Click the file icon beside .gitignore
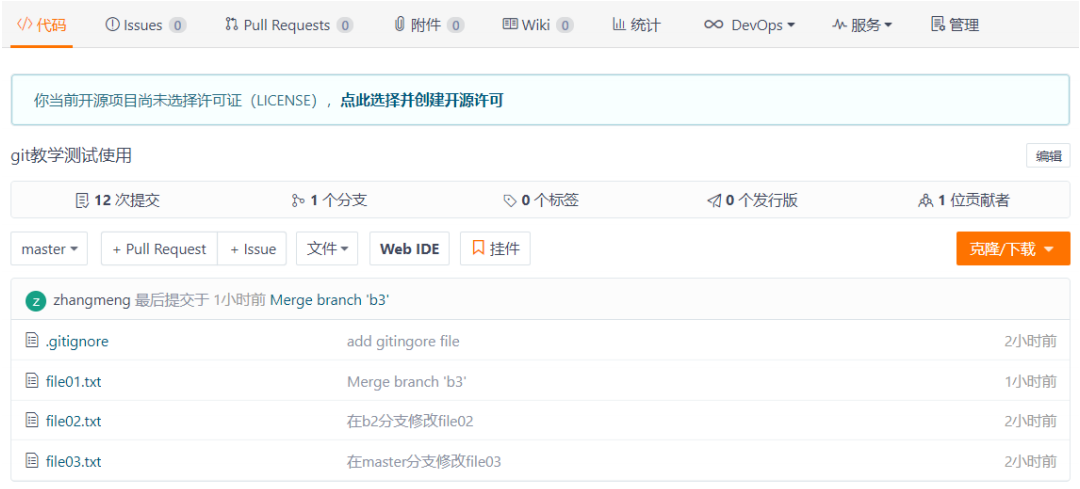Screen dimensions: 1080x489 point(32,340)
